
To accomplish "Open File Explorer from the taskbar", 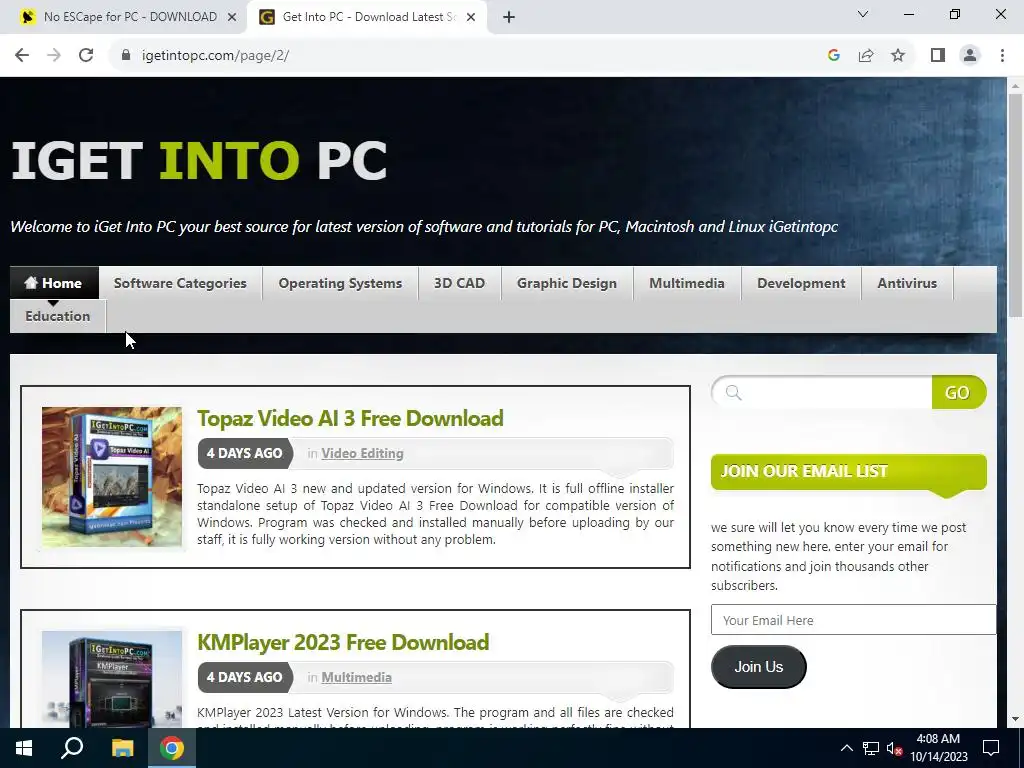I will [x=122, y=748].
